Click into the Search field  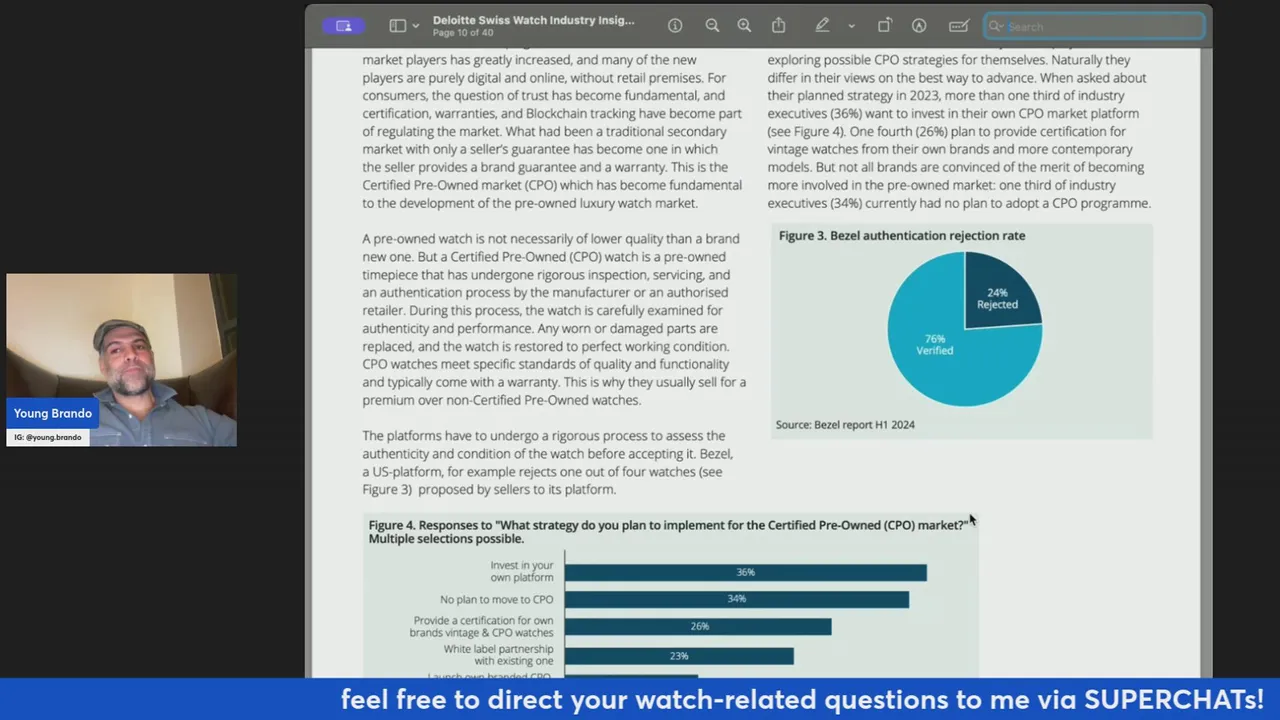click(x=1094, y=26)
